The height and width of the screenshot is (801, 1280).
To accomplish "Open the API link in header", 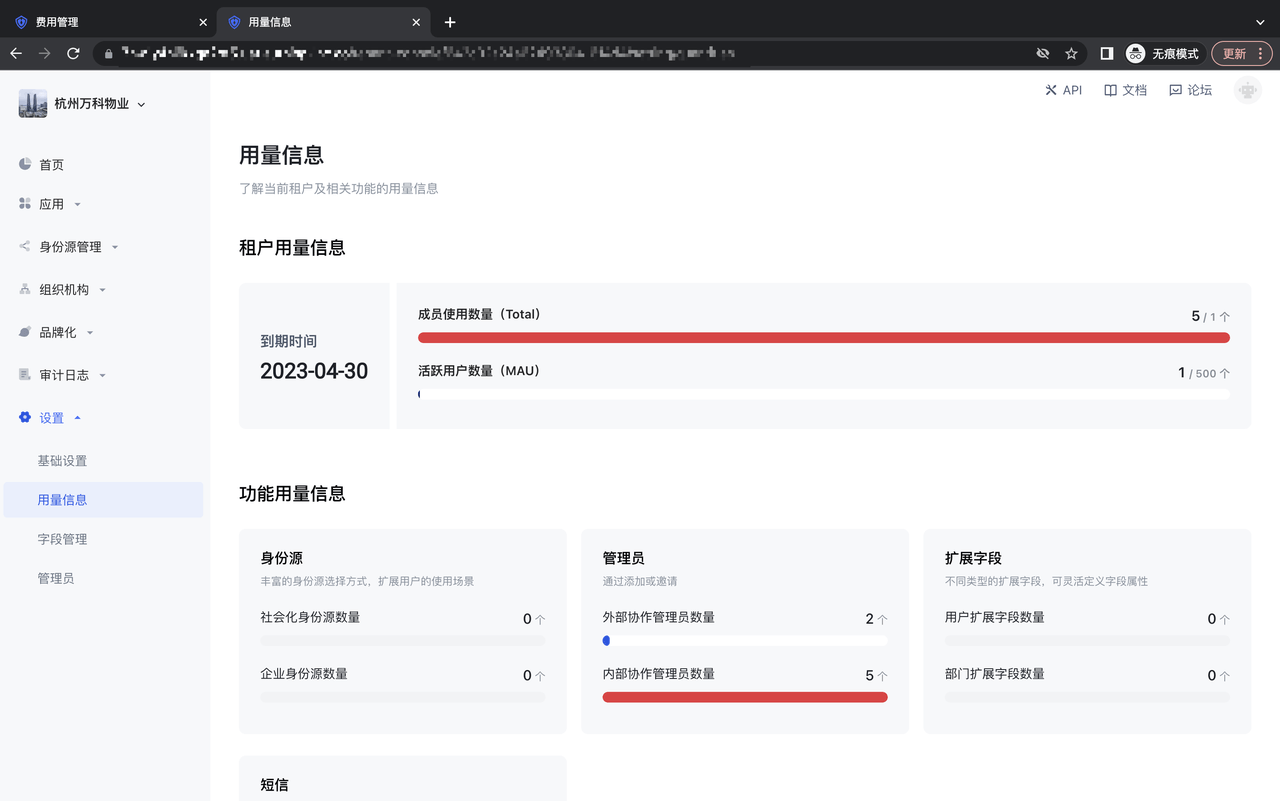I will pos(1063,90).
